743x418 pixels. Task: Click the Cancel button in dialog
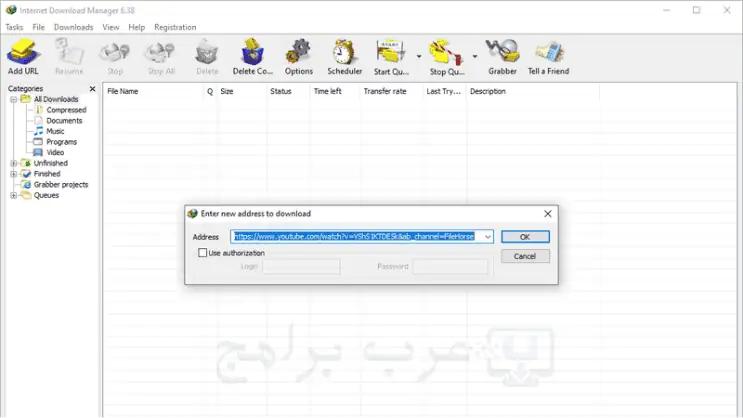(x=525, y=256)
